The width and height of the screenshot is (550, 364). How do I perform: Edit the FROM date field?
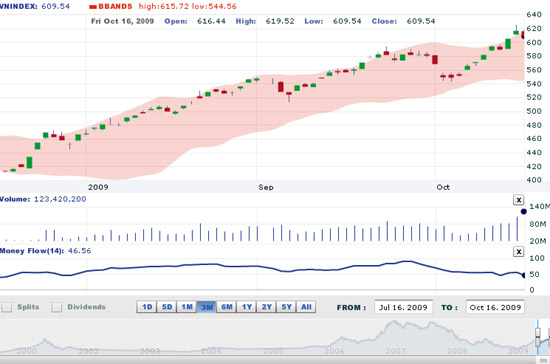403,307
